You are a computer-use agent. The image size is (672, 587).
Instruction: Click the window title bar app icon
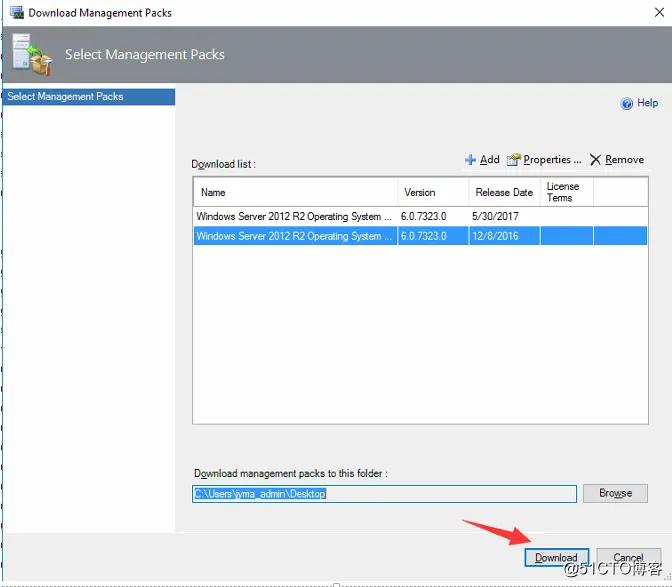click(x=17, y=13)
